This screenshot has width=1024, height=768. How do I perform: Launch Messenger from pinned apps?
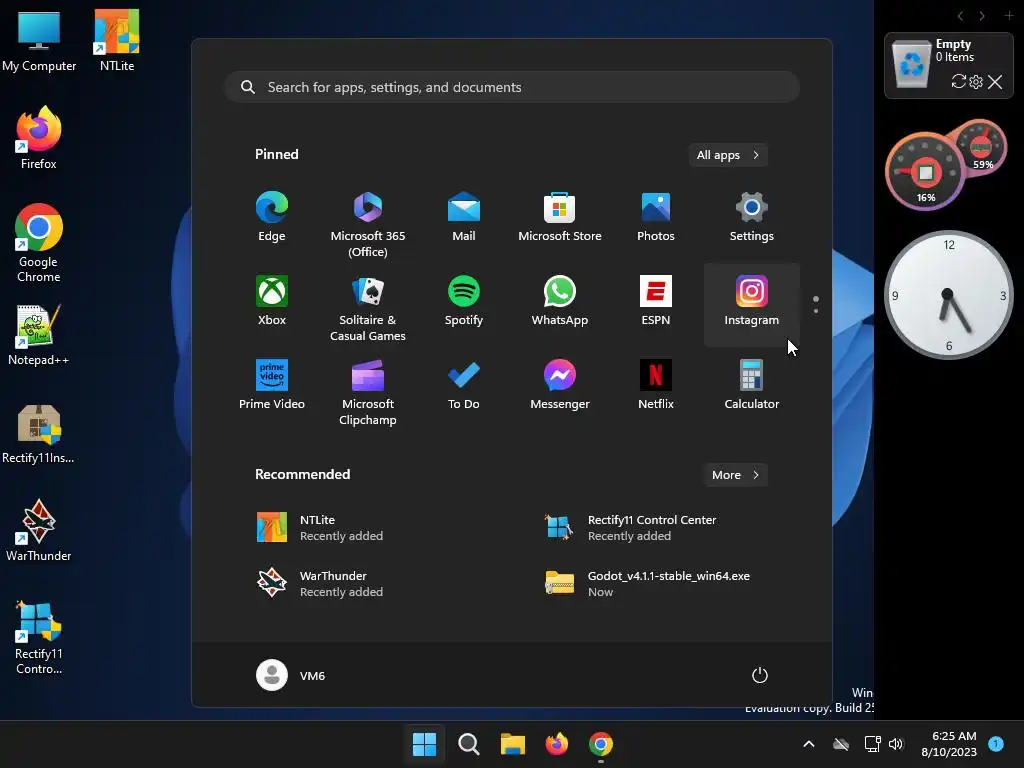[560, 385]
